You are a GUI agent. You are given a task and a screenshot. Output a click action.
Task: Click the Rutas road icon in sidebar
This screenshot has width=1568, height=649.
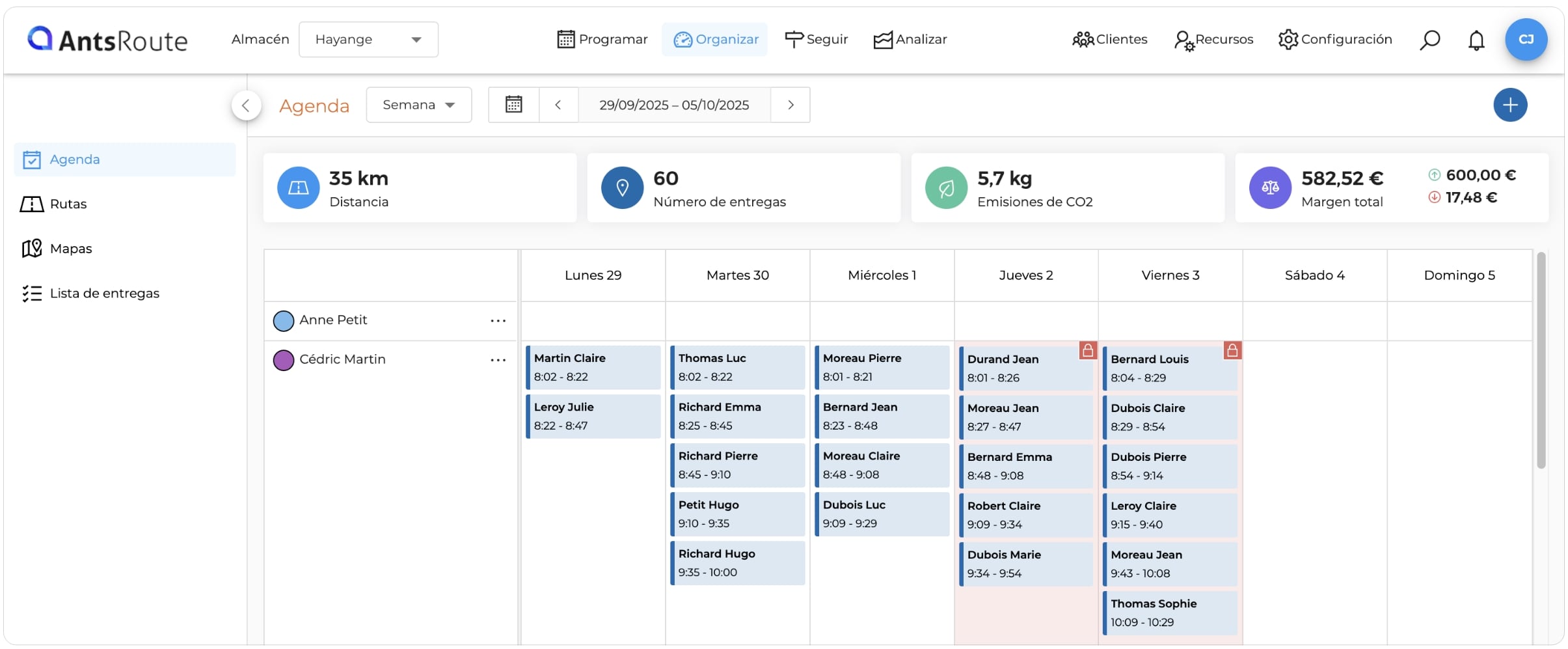pyautogui.click(x=32, y=204)
